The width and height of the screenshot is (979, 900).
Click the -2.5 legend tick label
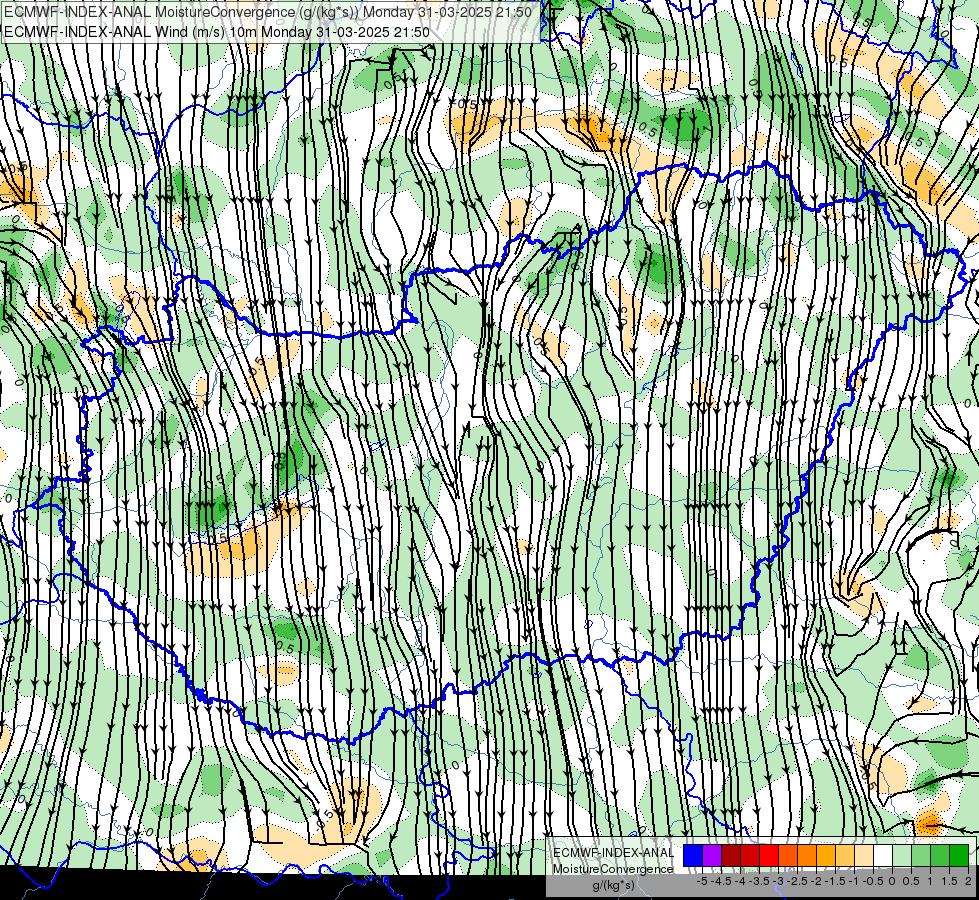coord(797,881)
